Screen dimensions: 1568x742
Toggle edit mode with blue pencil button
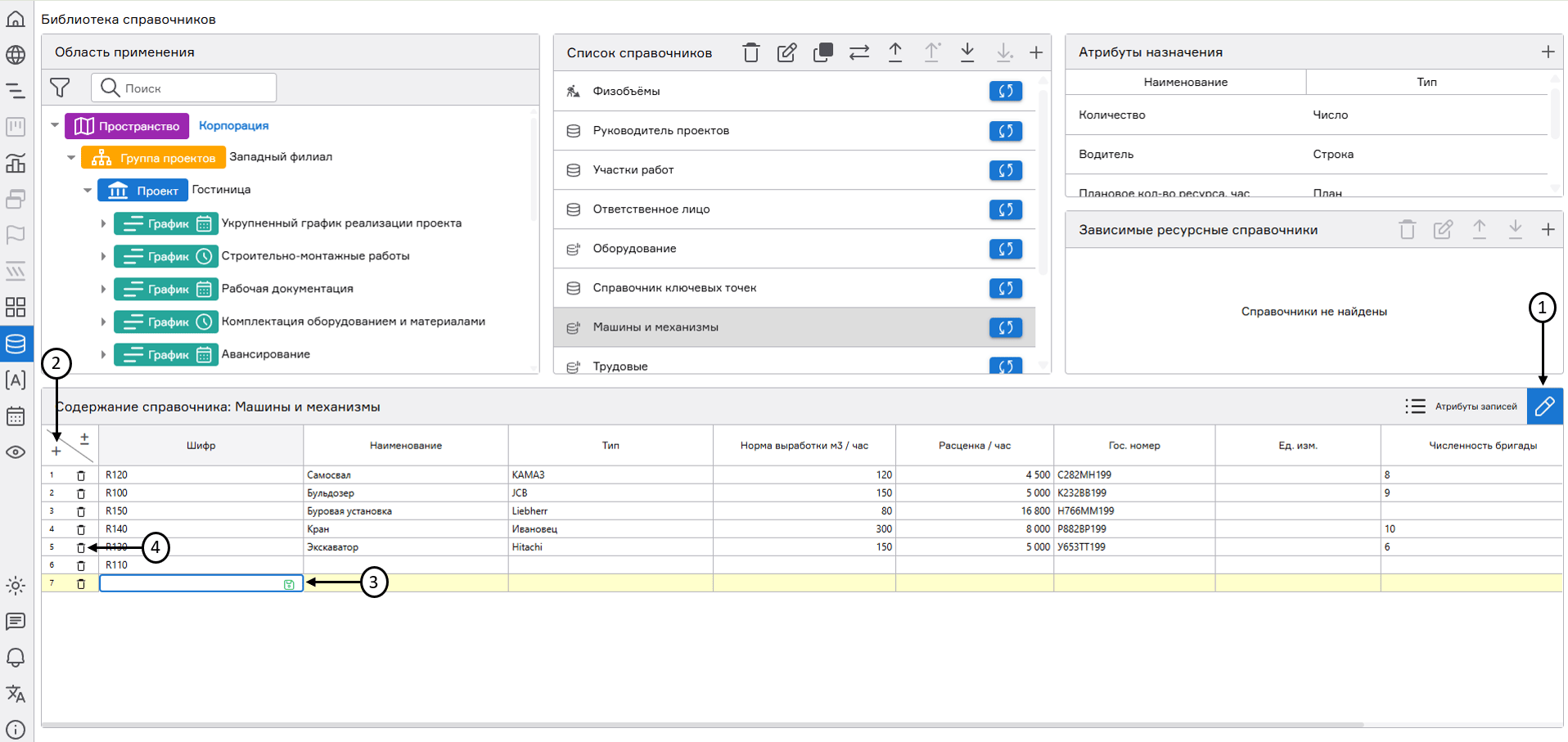(1544, 407)
